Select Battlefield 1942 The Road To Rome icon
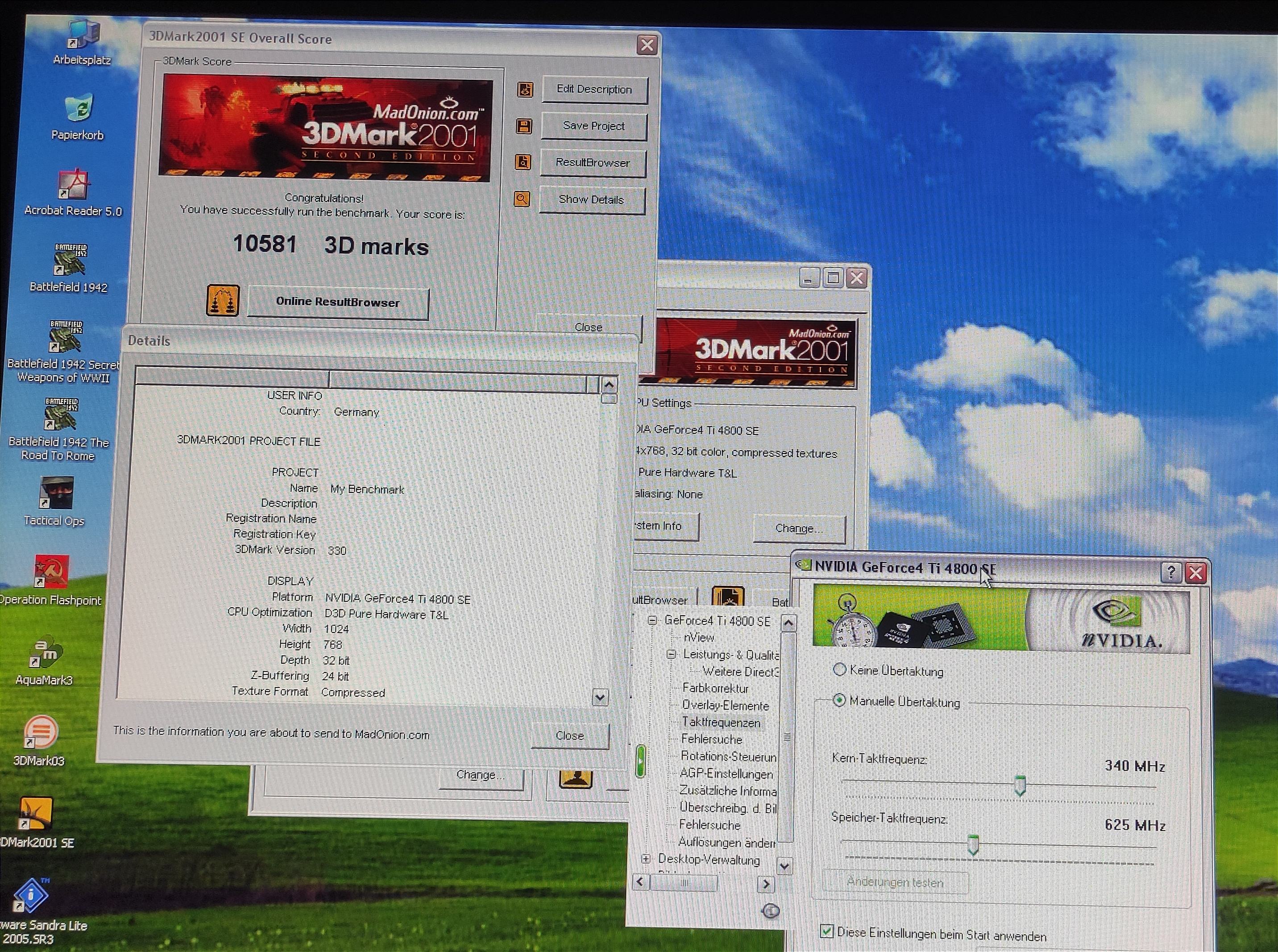 (x=59, y=430)
